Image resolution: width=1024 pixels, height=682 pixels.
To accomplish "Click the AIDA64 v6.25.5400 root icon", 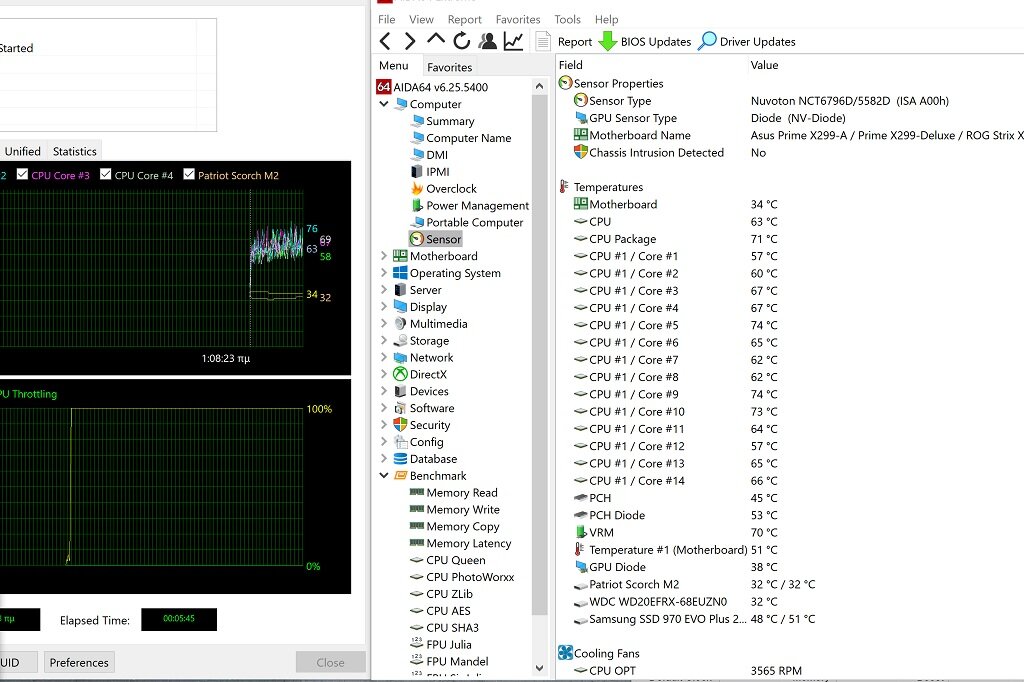I will point(384,87).
